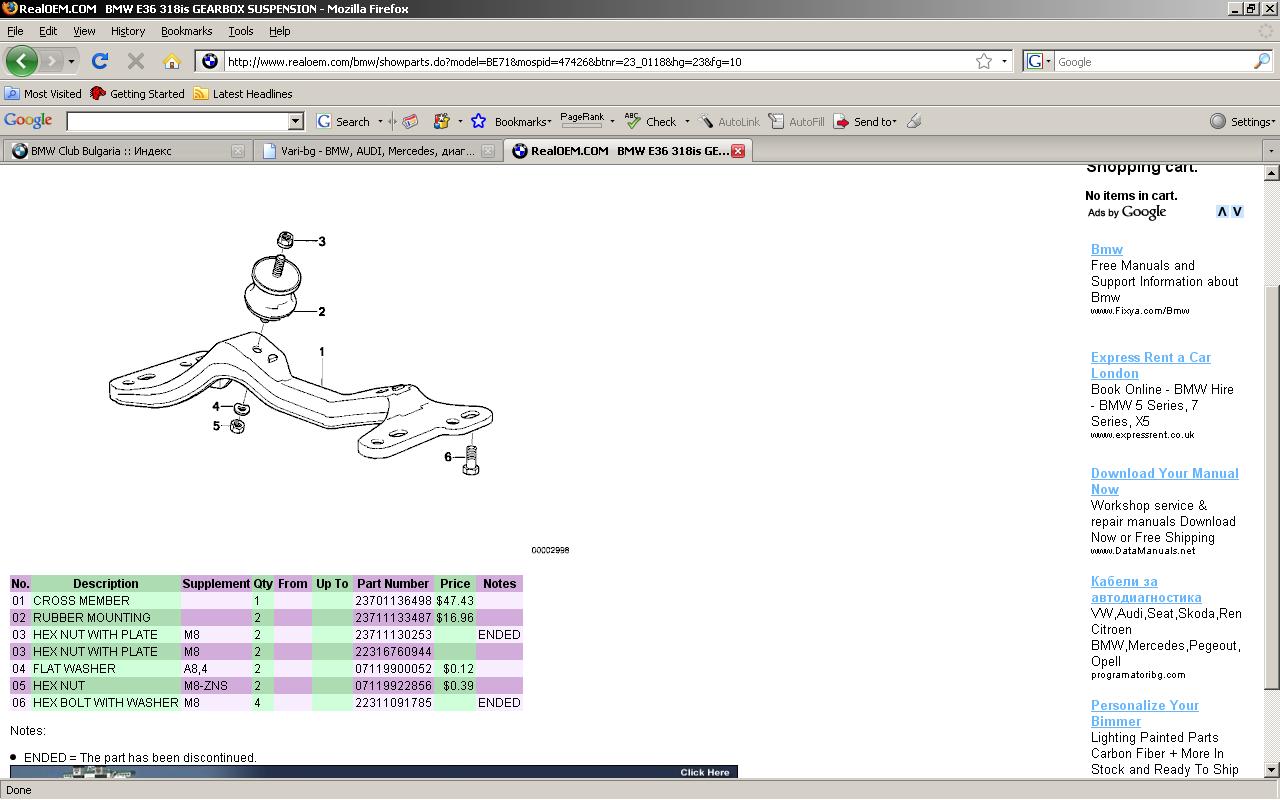Open the File menu
This screenshot has width=1280, height=800.
pos(15,31)
